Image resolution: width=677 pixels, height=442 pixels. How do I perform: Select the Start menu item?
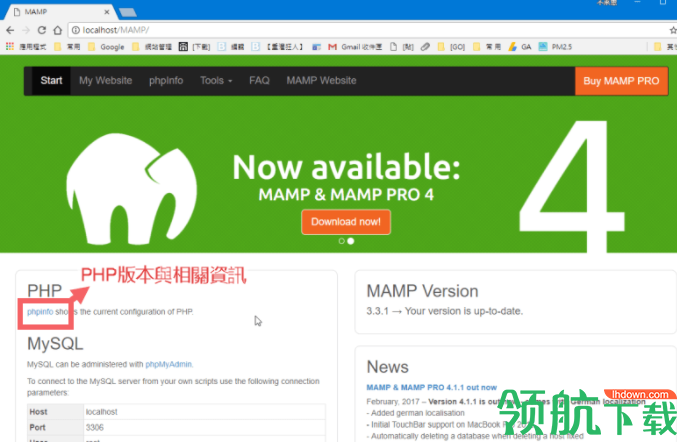click(51, 80)
